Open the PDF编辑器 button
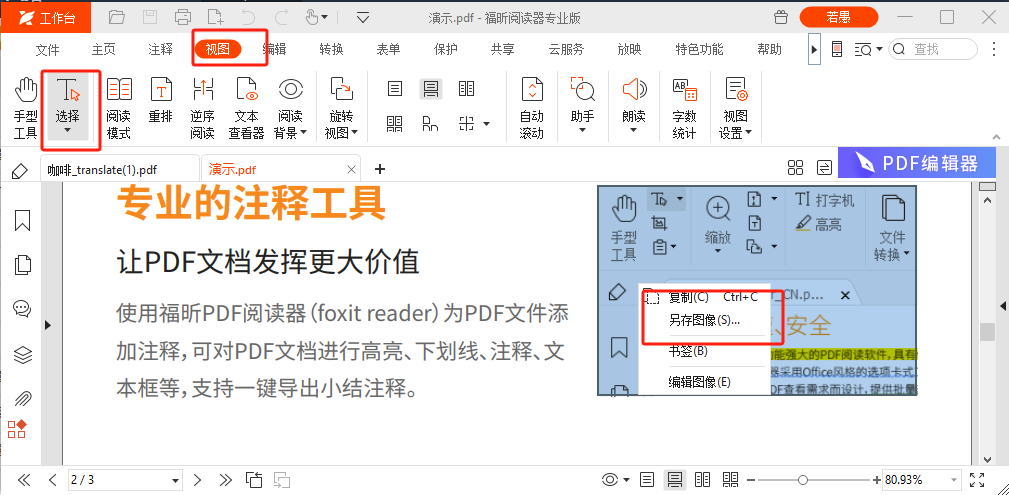 [x=916, y=163]
